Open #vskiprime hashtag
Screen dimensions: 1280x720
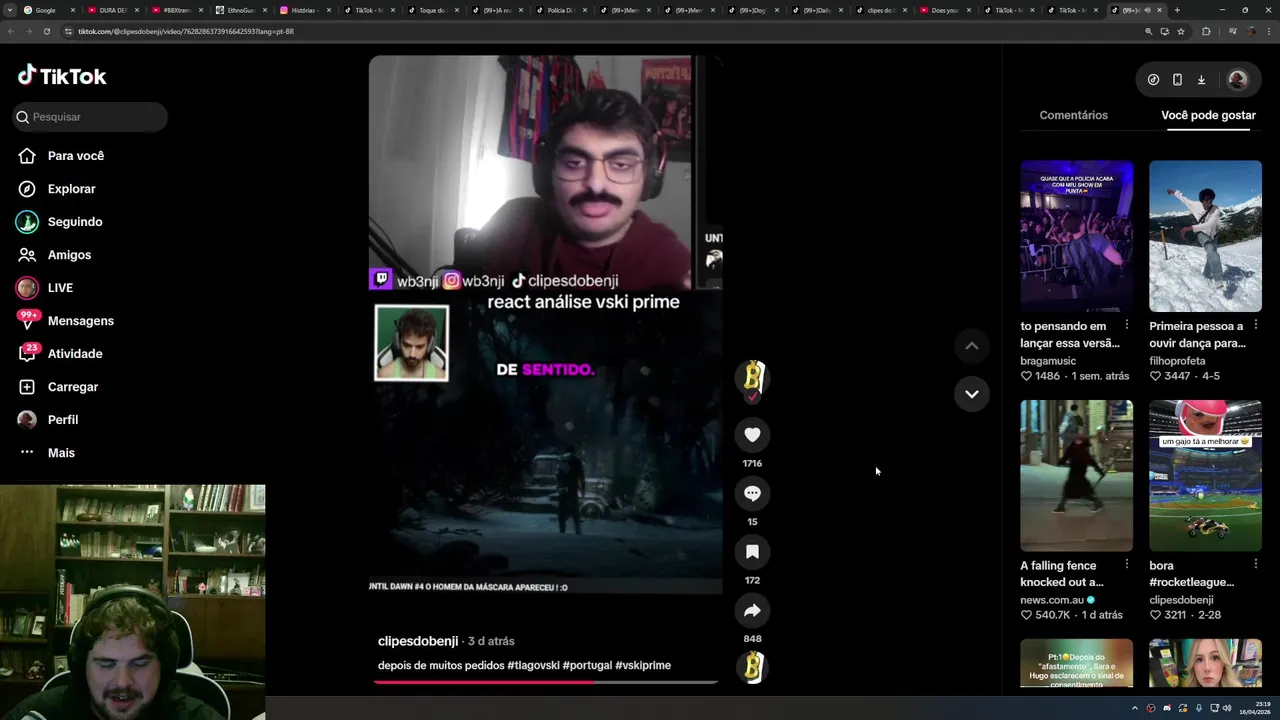pyautogui.click(x=643, y=666)
